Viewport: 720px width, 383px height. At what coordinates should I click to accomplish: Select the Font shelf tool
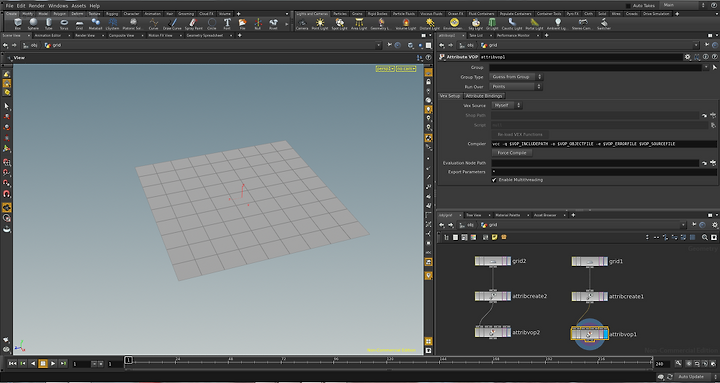(x=227, y=23)
